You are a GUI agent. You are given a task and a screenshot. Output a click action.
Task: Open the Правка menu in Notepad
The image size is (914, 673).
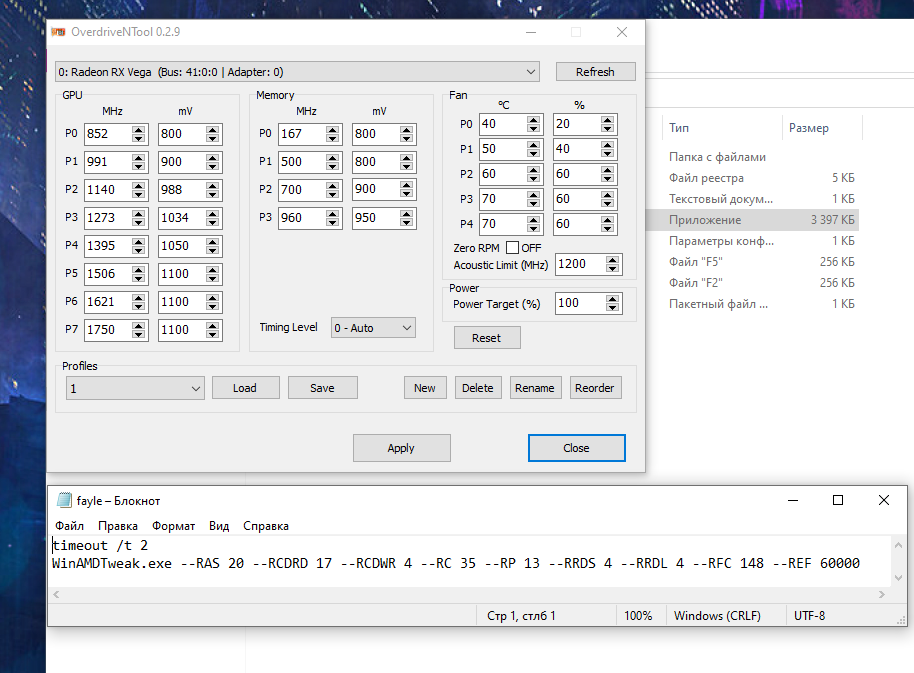click(x=118, y=526)
